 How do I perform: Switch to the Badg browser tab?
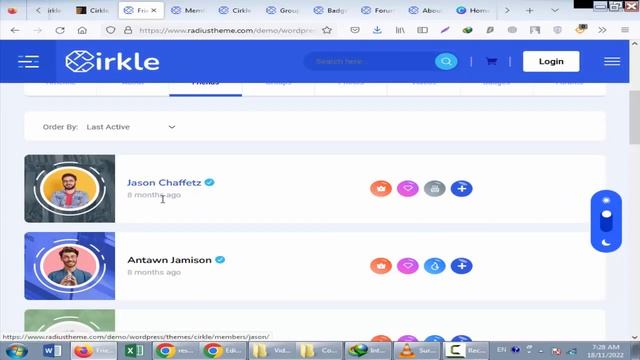point(331,11)
